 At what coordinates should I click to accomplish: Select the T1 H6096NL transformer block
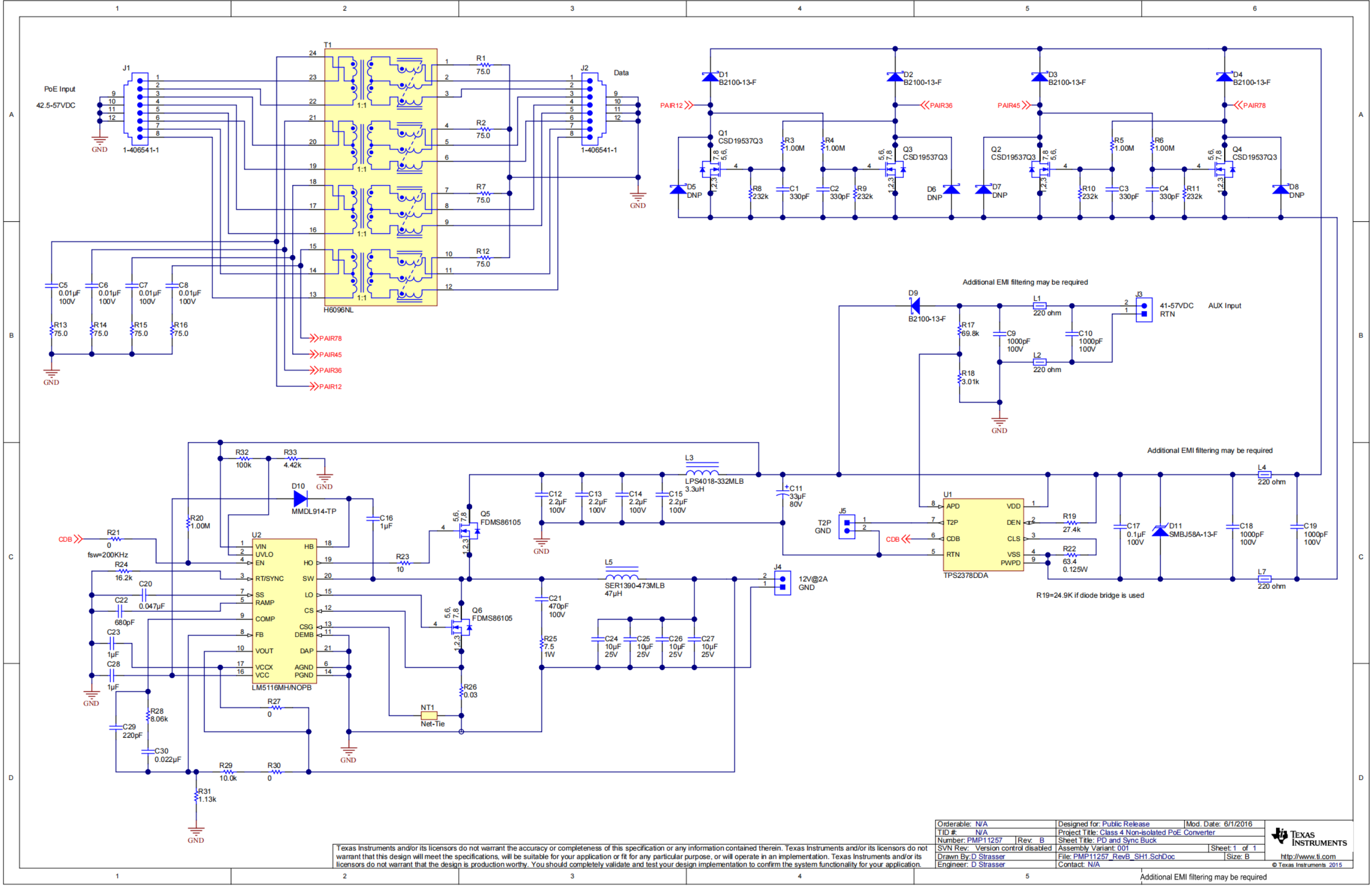pyautogui.click(x=381, y=177)
